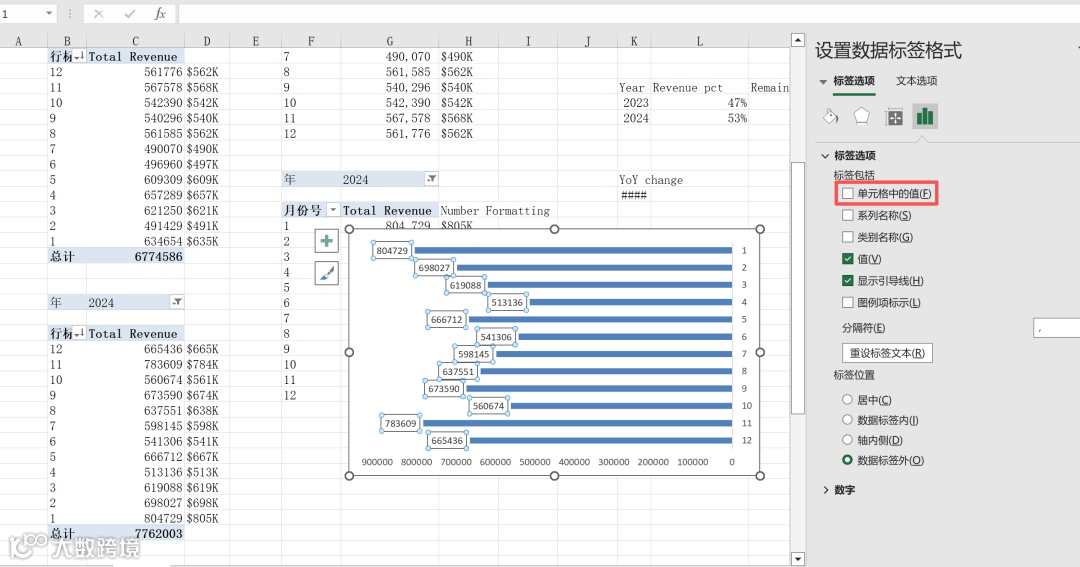Uncheck the 显示引导线 checkbox
Screen dimensions: 1080x567
click(x=848, y=281)
